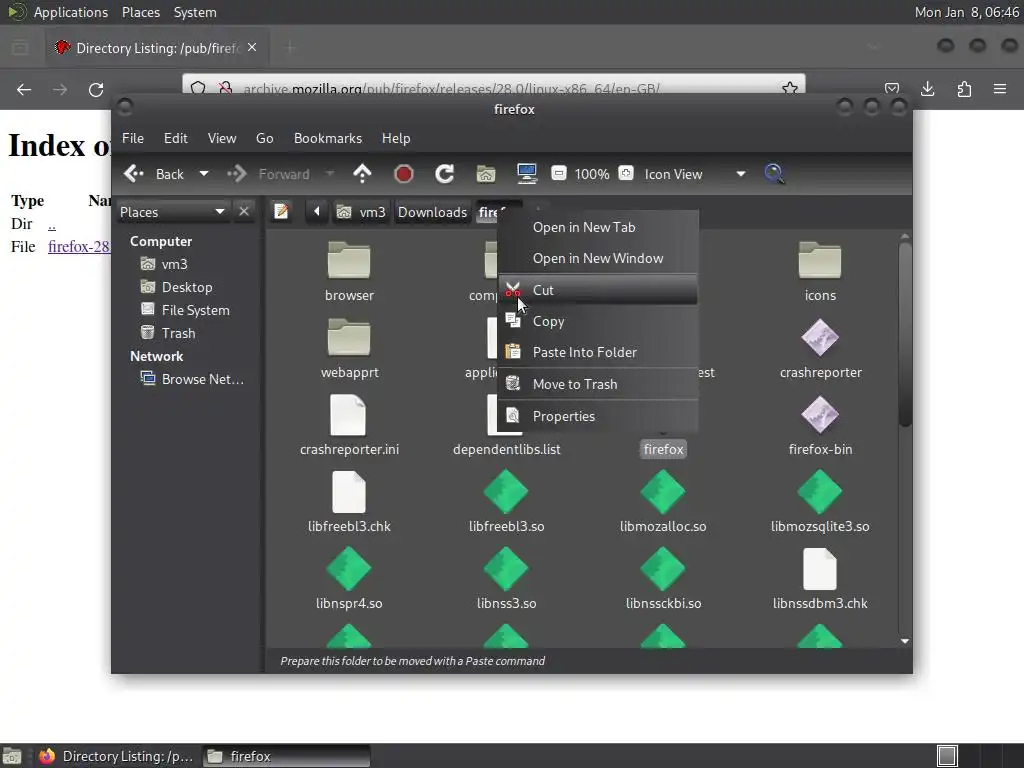Screen dimensions: 1024x768
Task: Select Move to Trash in context menu
Action: point(598,384)
